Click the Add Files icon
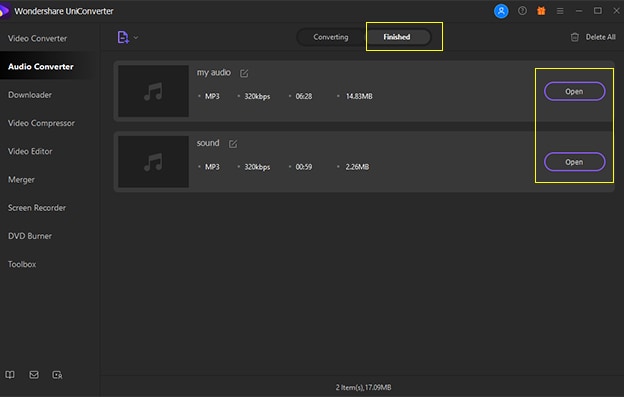 [x=123, y=37]
